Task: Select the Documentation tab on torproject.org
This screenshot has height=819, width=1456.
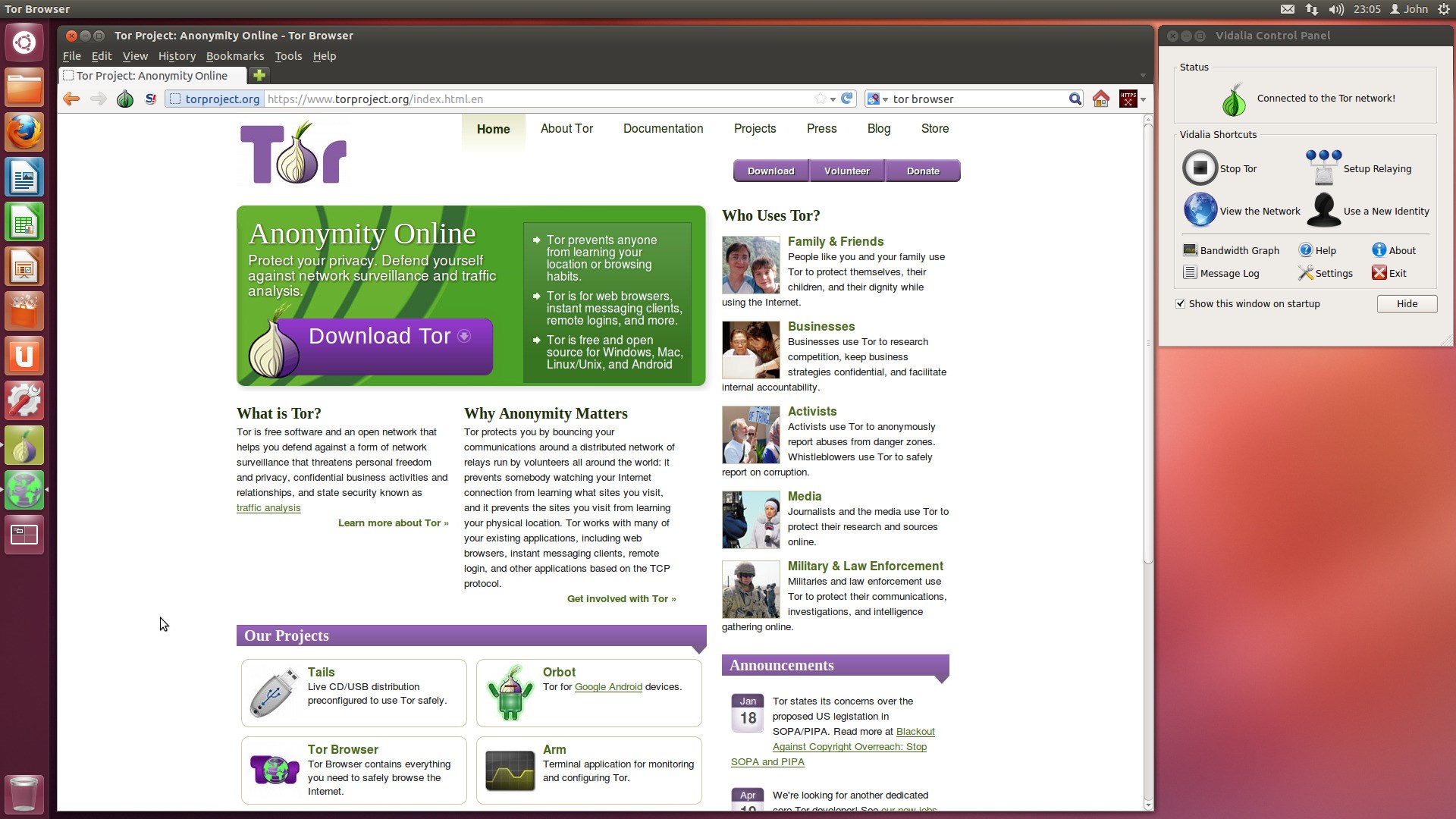Action: point(663,128)
